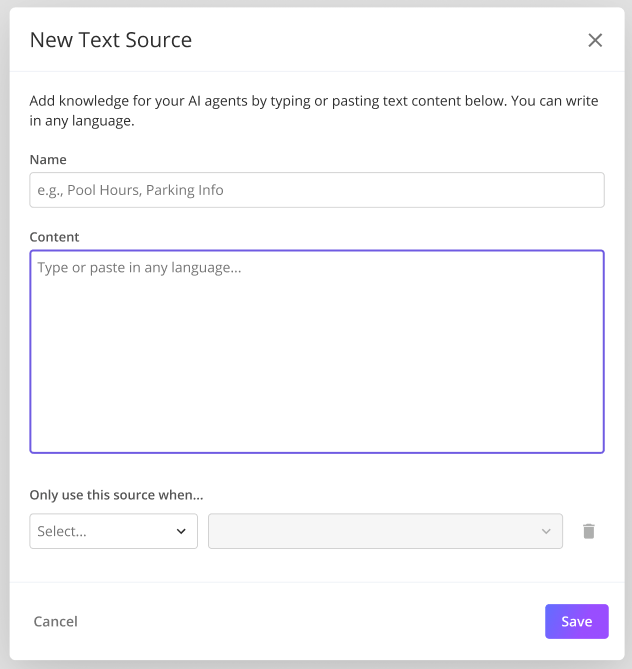The image size is (632, 669).
Task: Cancel creating the text source
Action: (55, 621)
